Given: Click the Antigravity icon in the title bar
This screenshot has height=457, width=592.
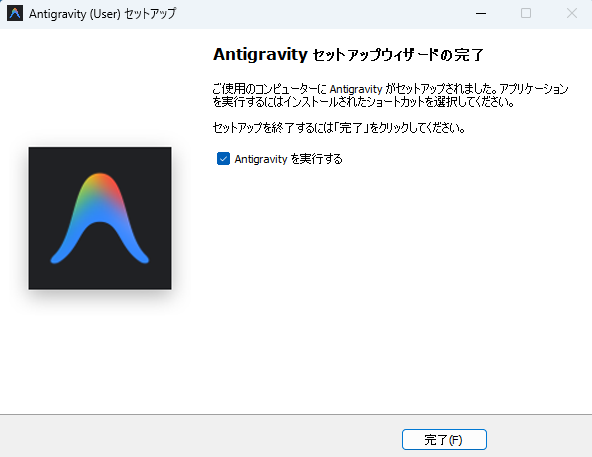Looking at the screenshot, I should click(x=15, y=13).
